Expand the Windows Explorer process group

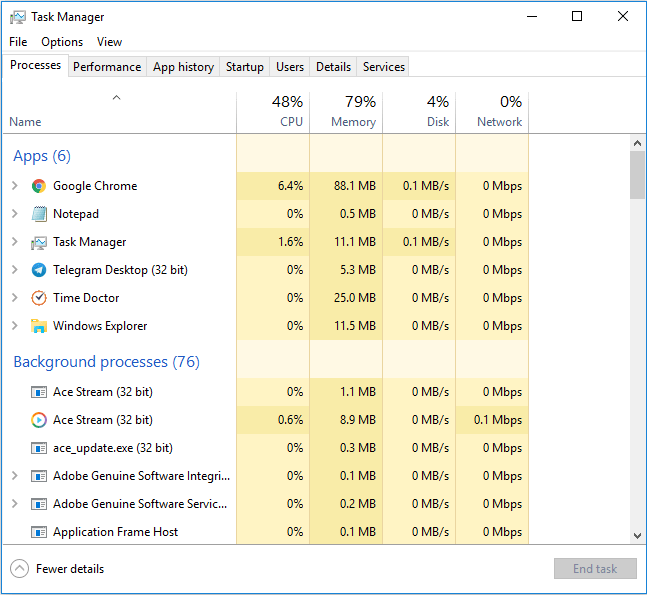pyautogui.click(x=15, y=326)
